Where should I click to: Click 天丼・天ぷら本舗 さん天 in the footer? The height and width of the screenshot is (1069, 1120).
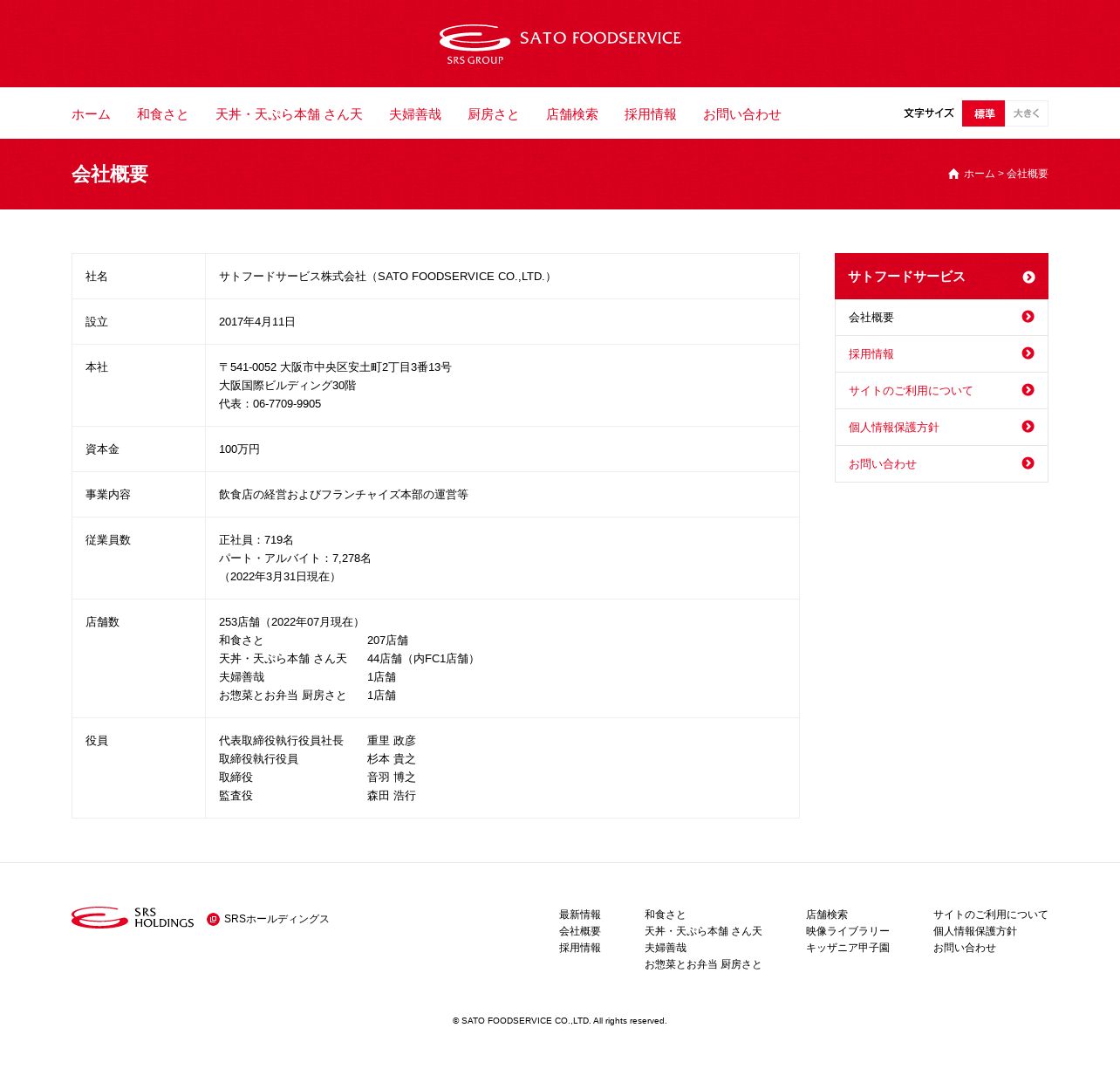click(703, 931)
